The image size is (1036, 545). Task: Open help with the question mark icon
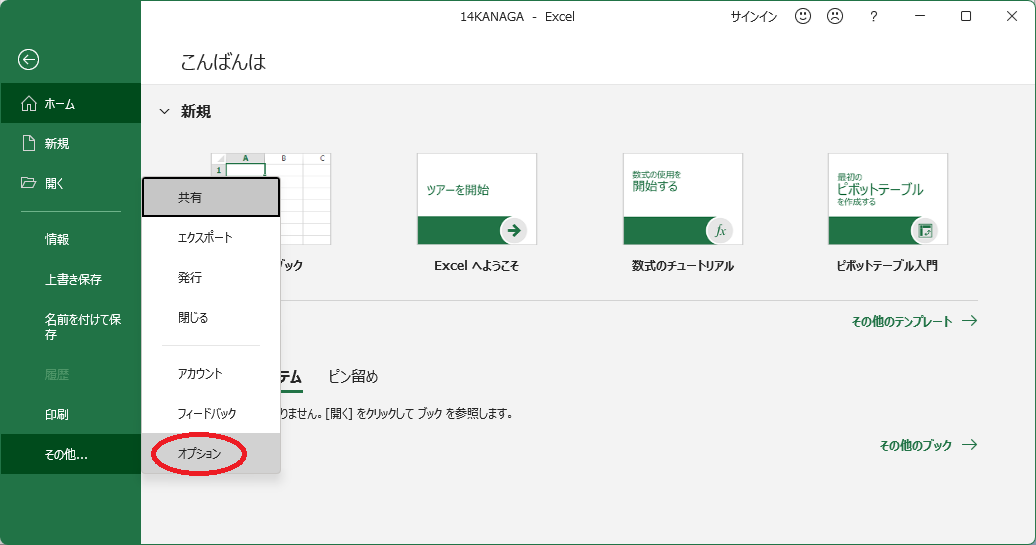click(x=873, y=17)
